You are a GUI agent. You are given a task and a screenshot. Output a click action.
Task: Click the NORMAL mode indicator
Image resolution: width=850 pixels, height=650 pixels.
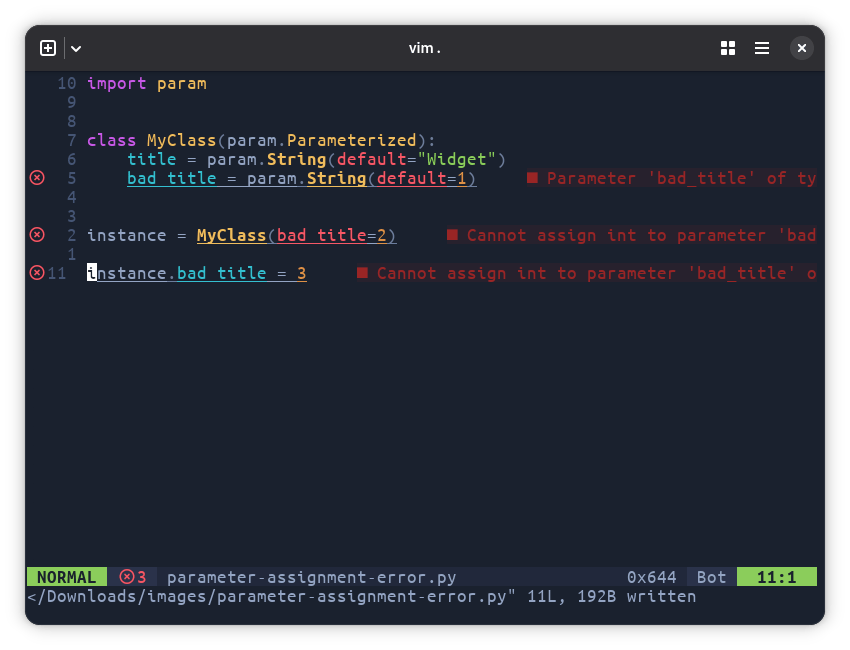tap(66, 577)
